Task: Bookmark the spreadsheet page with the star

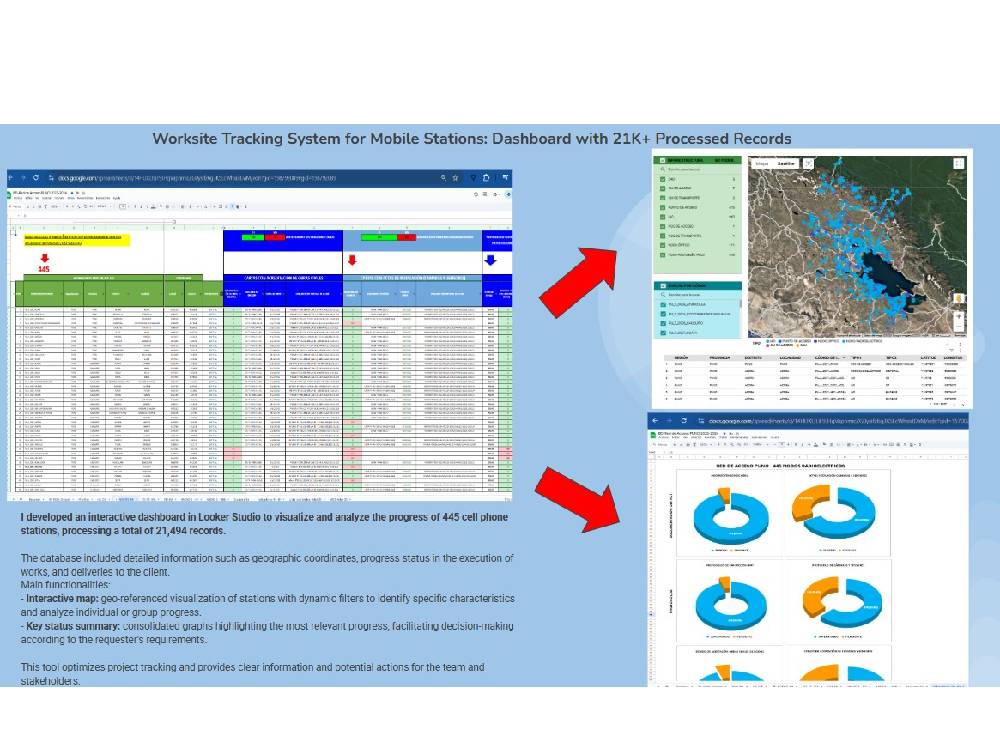Action: 455,178
